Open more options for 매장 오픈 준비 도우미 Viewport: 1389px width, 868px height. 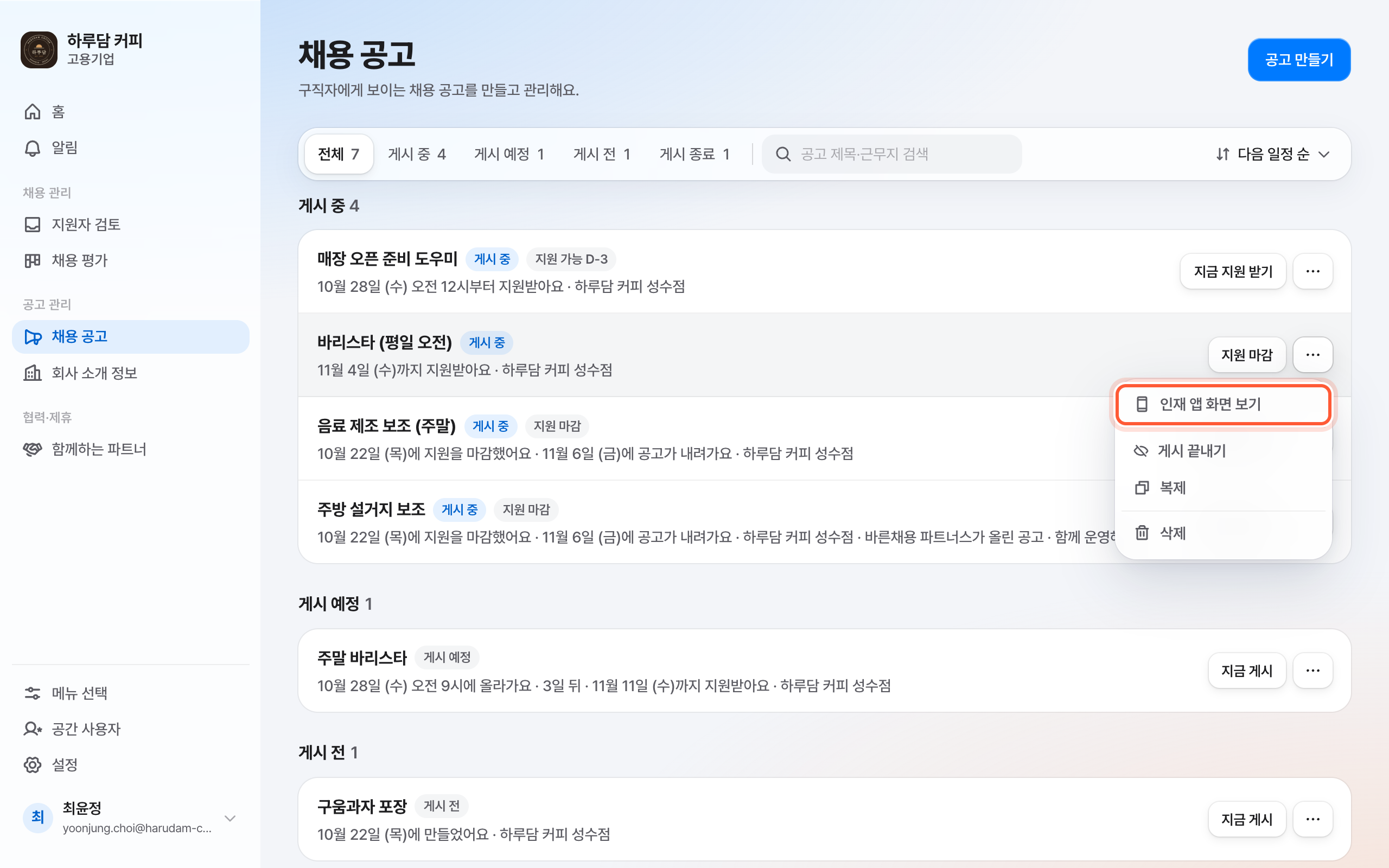pos(1312,272)
